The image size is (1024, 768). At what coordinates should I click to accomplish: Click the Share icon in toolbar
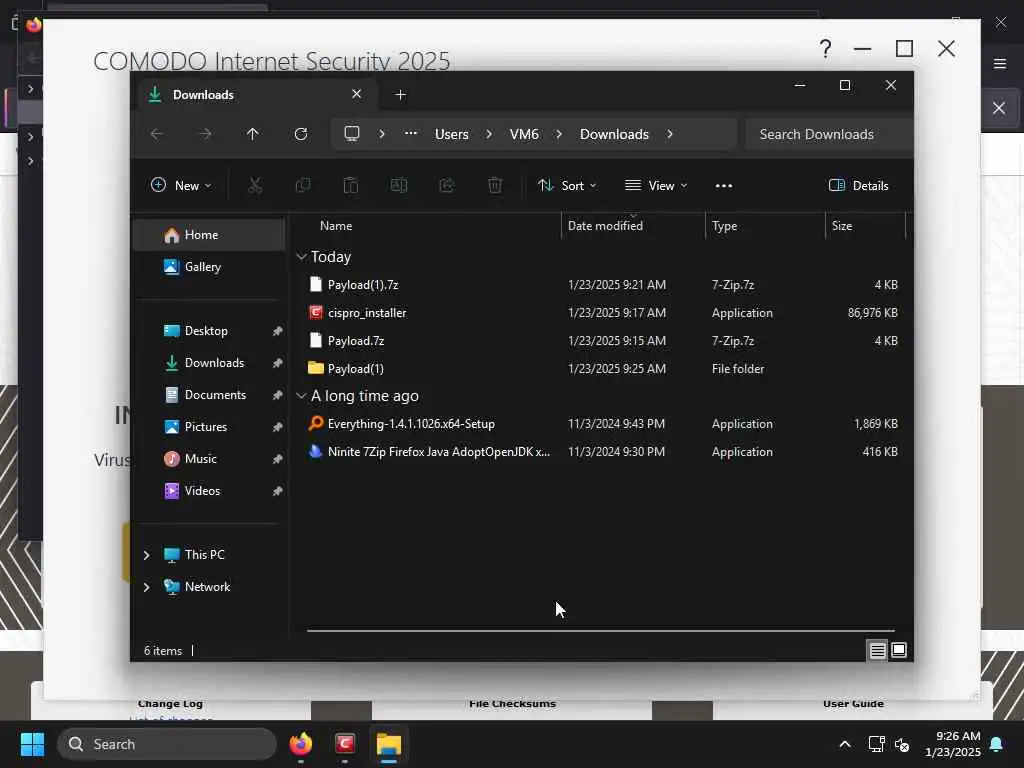(447, 185)
